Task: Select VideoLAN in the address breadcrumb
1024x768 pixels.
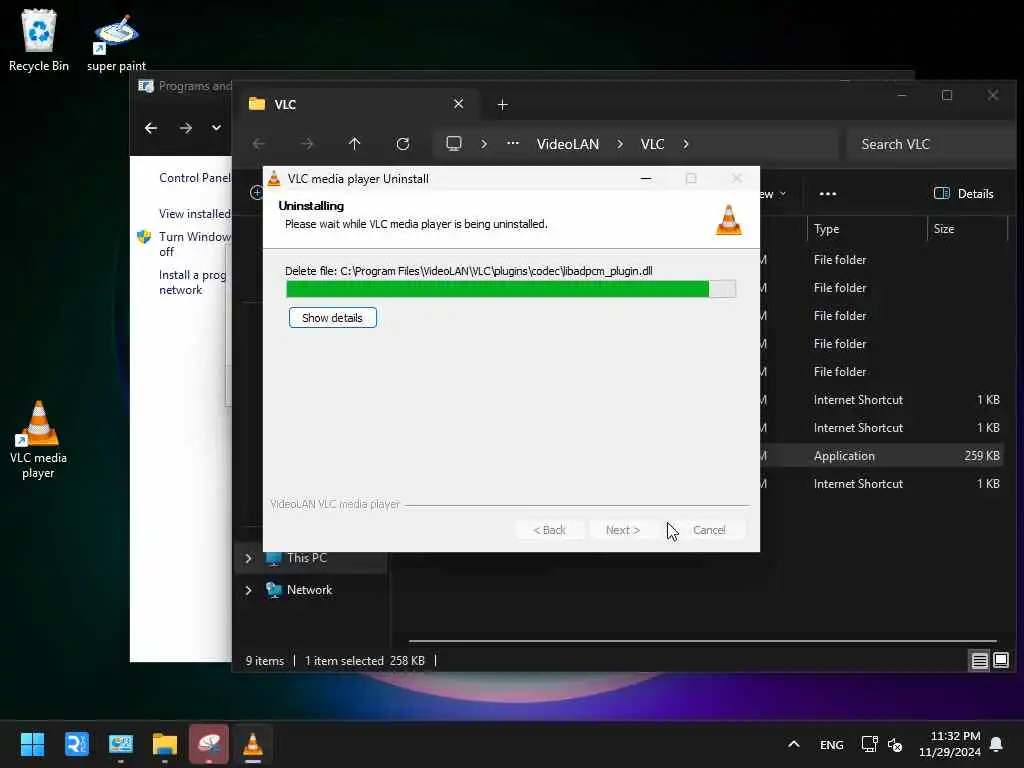Action: click(568, 144)
